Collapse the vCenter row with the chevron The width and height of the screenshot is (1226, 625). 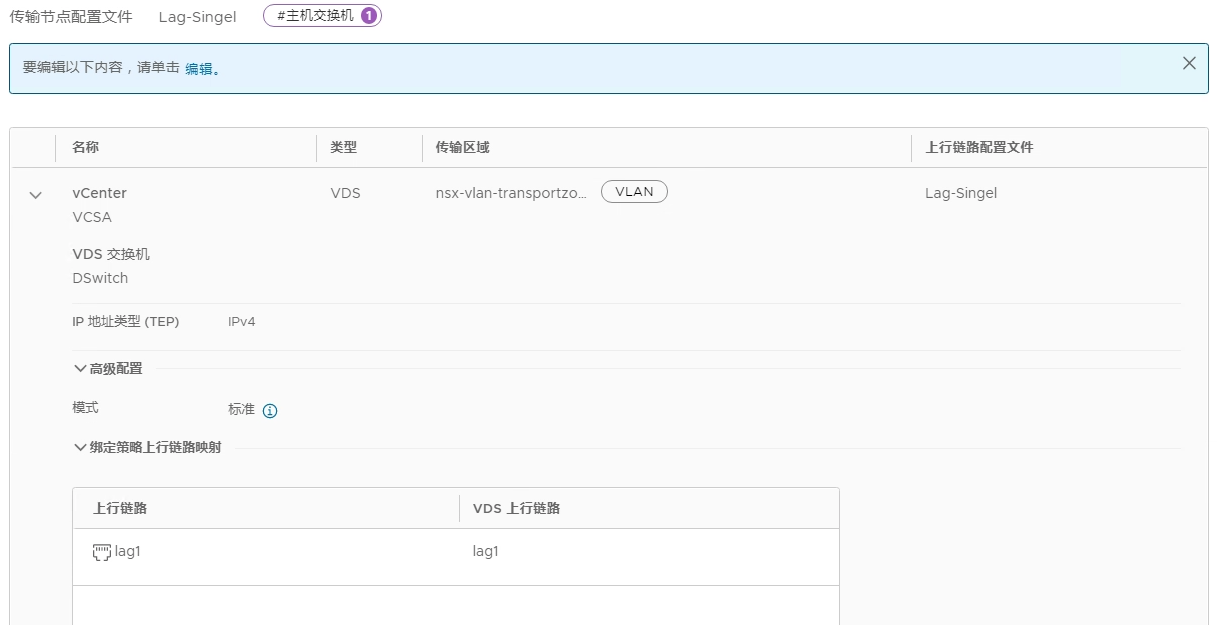(36, 195)
